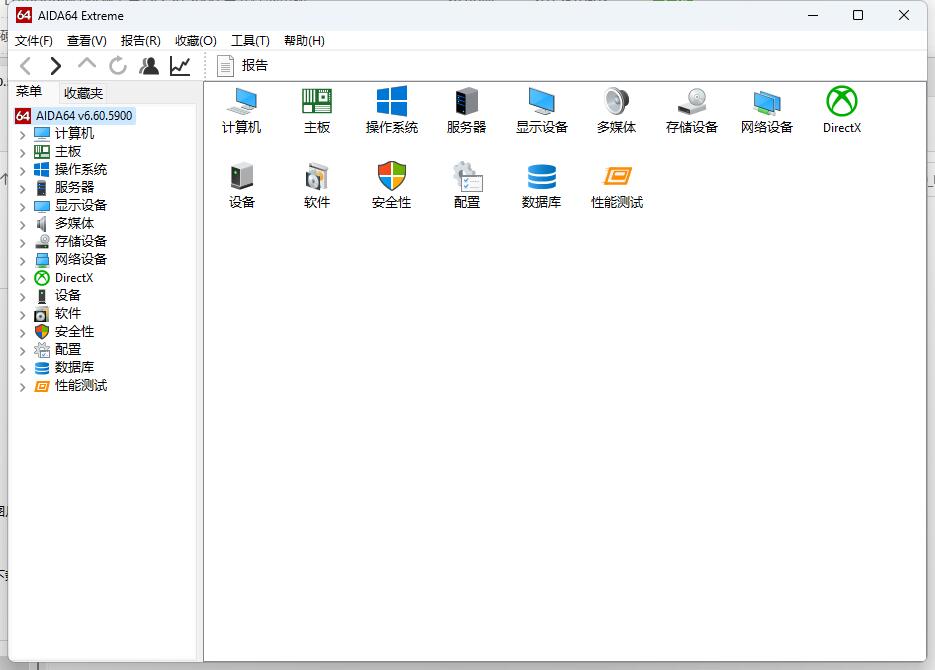This screenshot has height=670, width=935.
Task: Select AIDA64 v6.60.5900 root tree item
Action: 83,116
